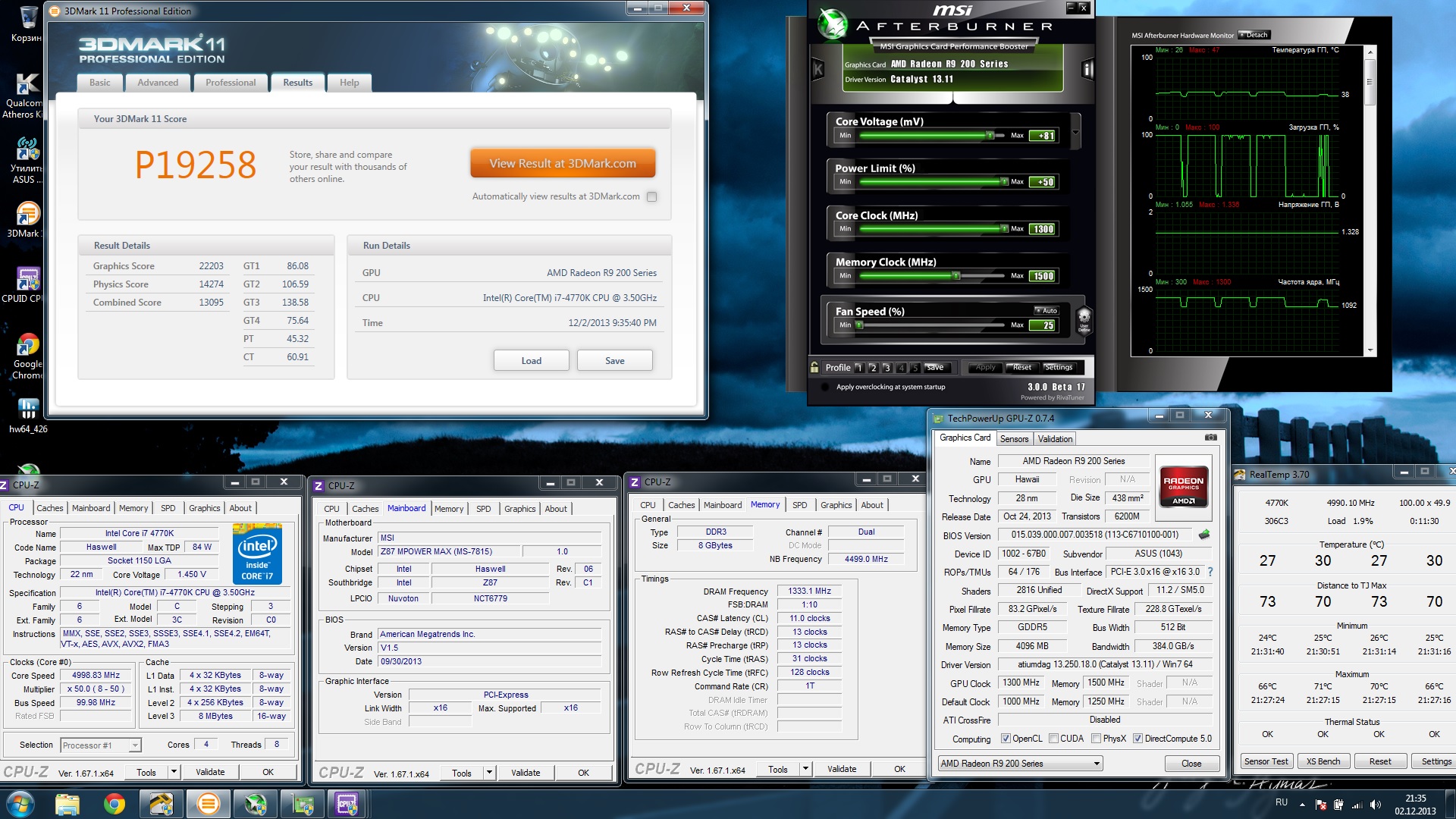Viewport: 1456px width, 819px height.
Task: Enable automatic 3DMark.com result viewing checkbox
Action: click(651, 196)
